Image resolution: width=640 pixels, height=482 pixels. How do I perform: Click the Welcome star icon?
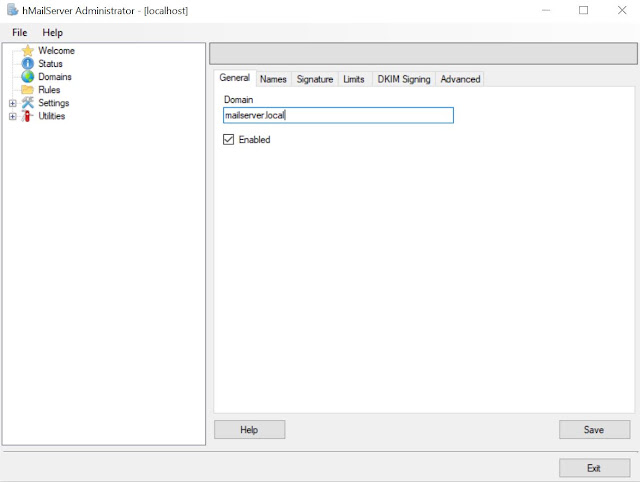tap(27, 51)
